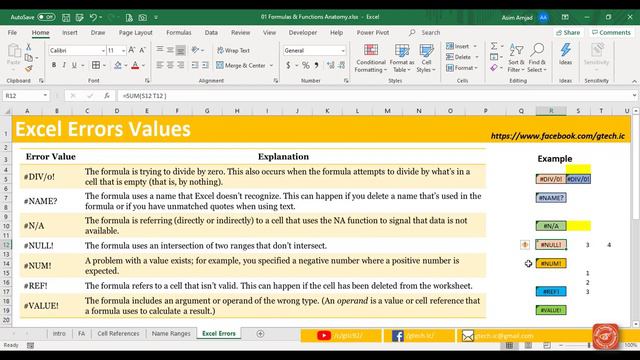
Task: Switch to the Page Layout tab
Action: click(x=136, y=33)
